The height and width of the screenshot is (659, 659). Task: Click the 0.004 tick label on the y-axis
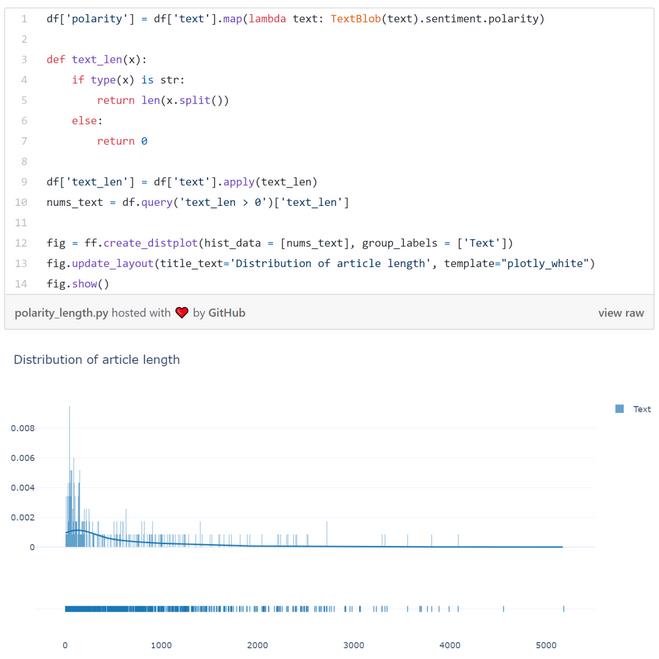point(23,488)
